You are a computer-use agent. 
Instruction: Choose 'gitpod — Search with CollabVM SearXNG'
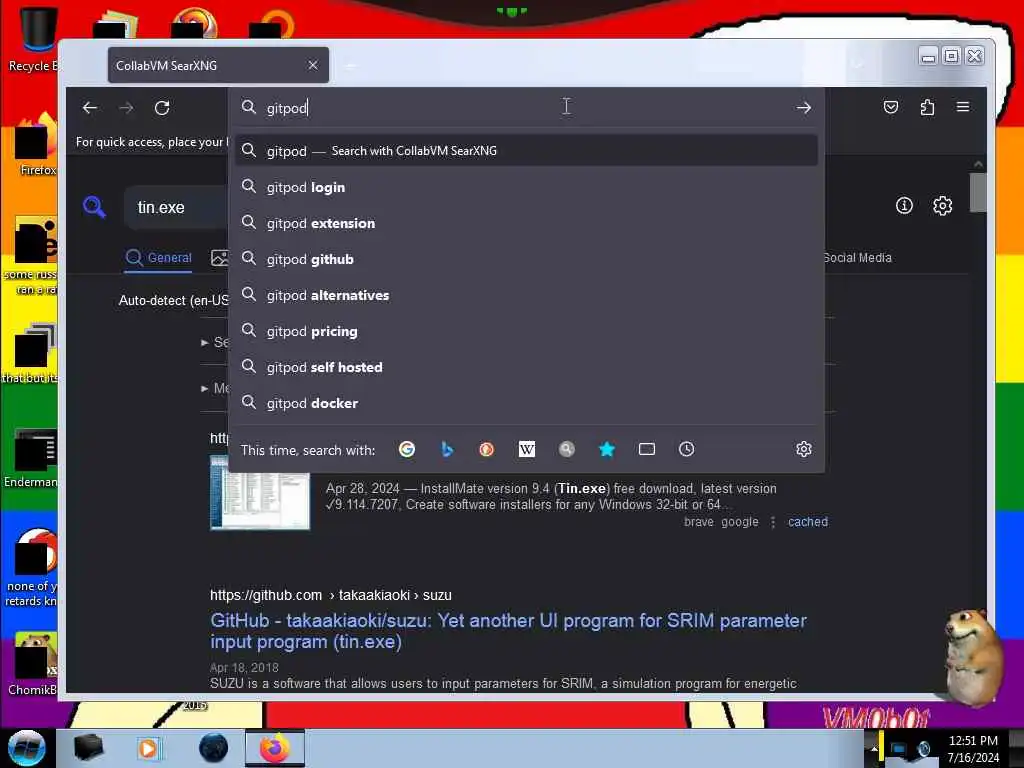(x=526, y=151)
